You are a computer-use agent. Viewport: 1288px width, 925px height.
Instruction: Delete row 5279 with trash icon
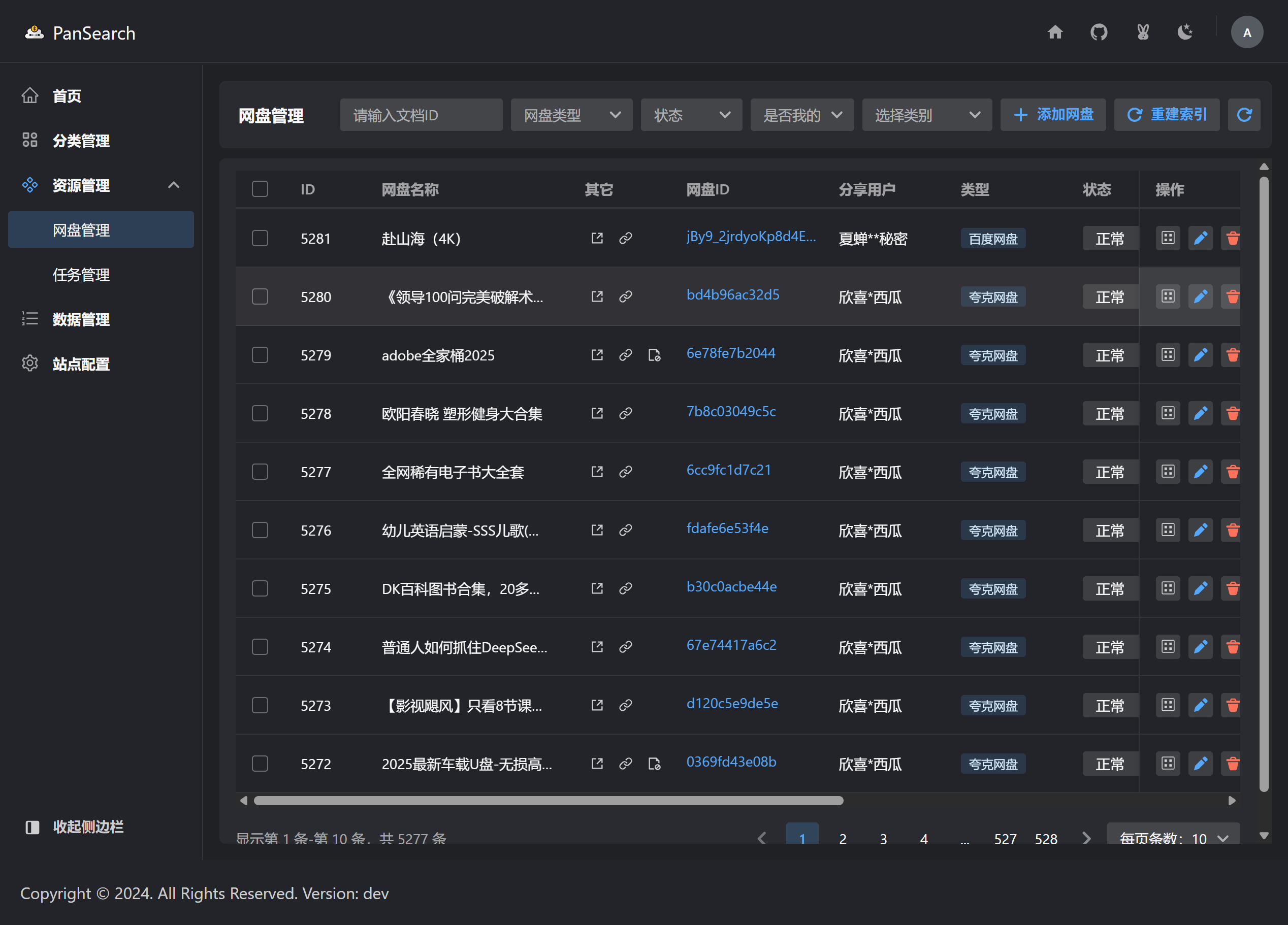(x=1232, y=355)
